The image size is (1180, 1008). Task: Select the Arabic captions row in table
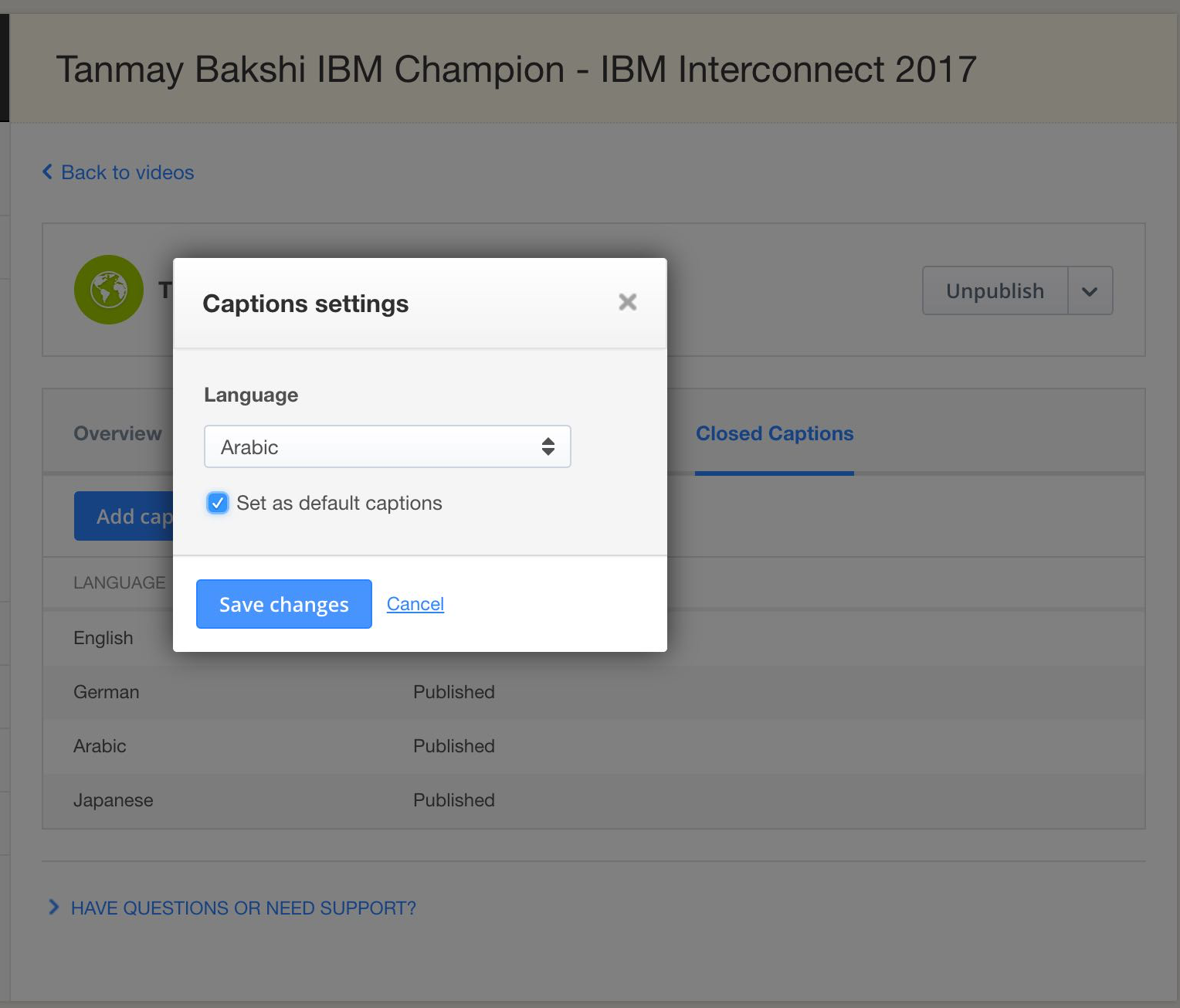593,746
